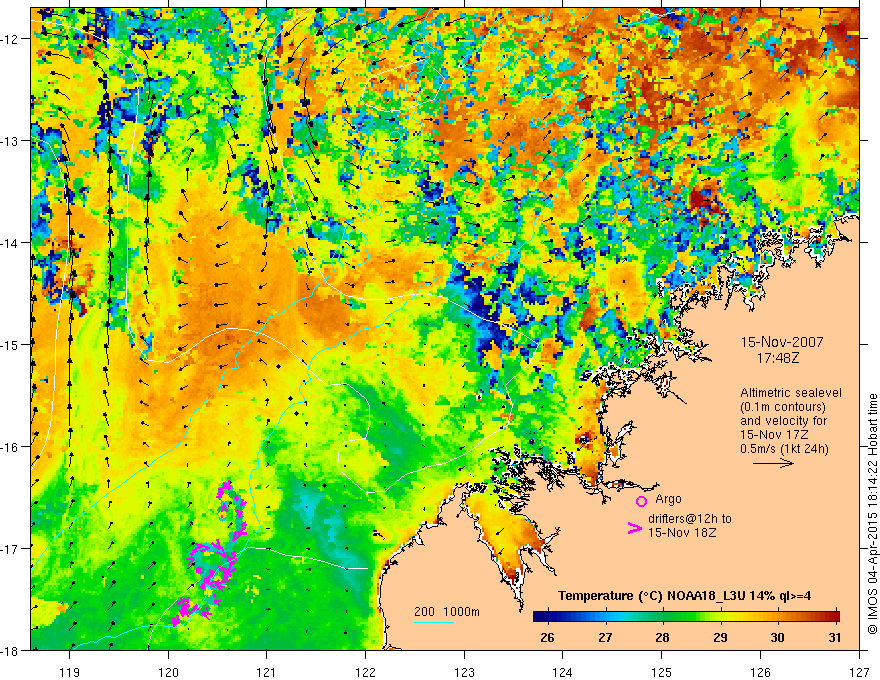Click the velocity scale arrow in the legend
Image resolution: width=880 pixels, height=680 pixels.
pos(773,463)
